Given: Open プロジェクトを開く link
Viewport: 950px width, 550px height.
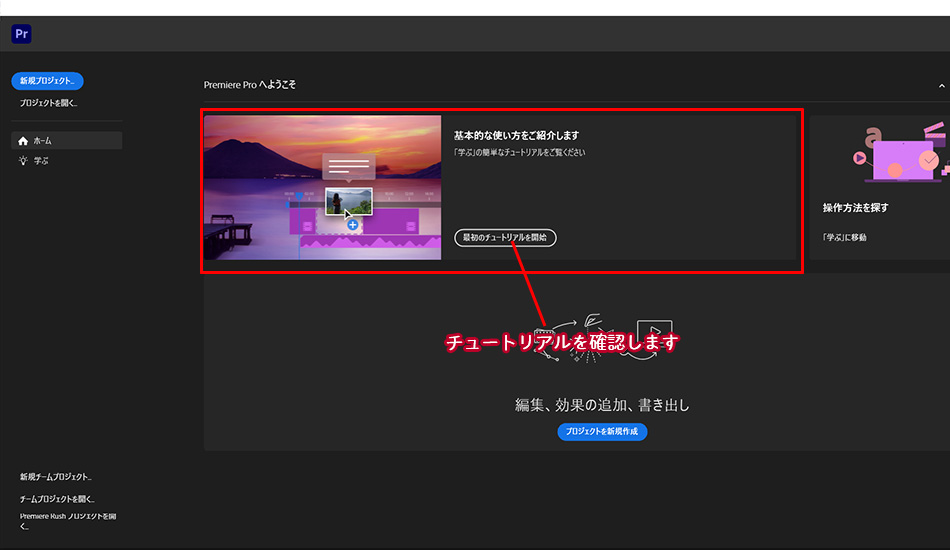Looking at the screenshot, I should [x=48, y=103].
